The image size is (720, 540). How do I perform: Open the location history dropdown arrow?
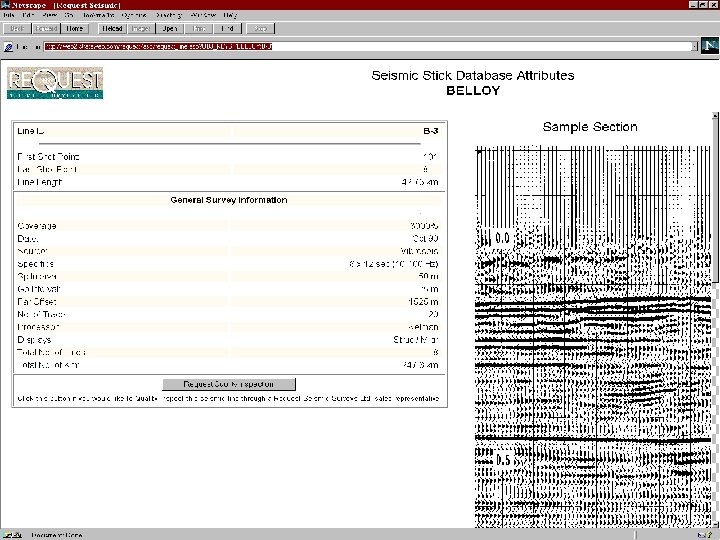695,46
